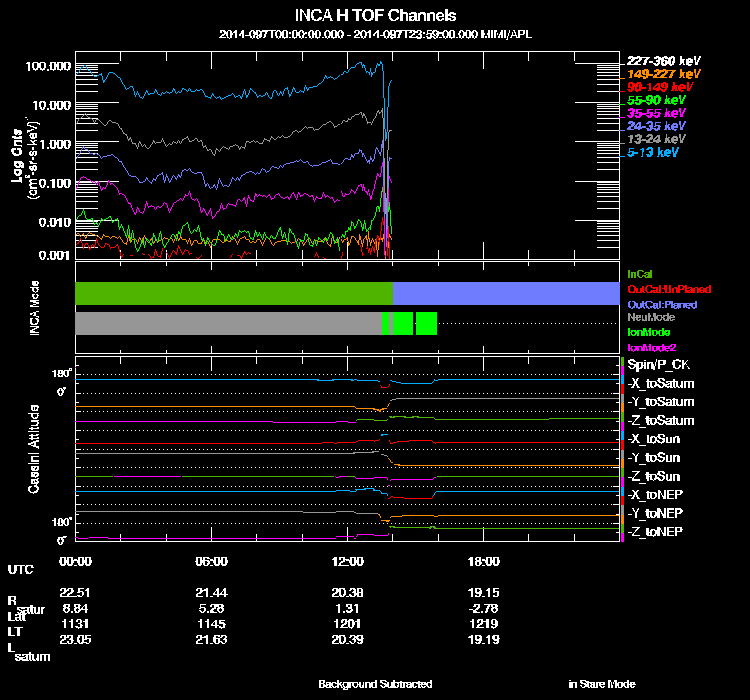
Task: Select the 55-90 keV legend label
Action: click(656, 100)
